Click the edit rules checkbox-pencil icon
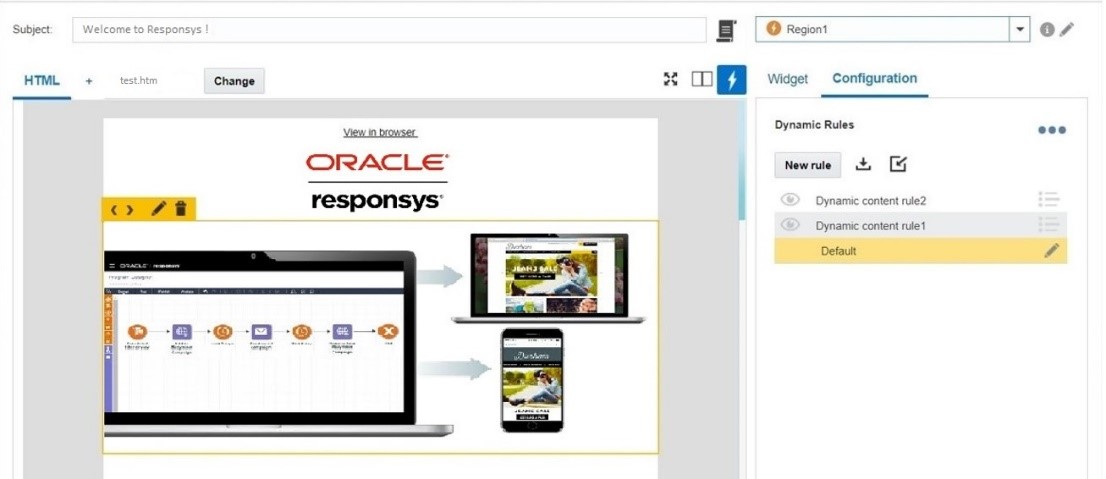The height and width of the screenshot is (479, 1106). click(x=897, y=164)
